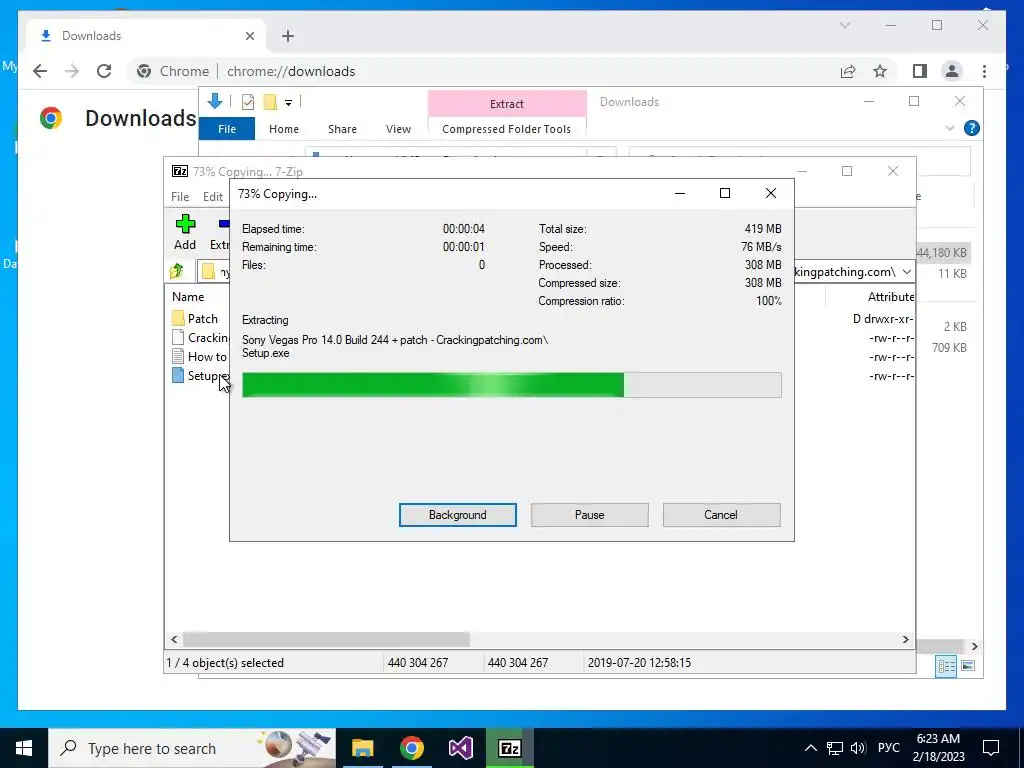Viewport: 1024px width, 768px height.
Task: Show hidden tray icons chevron
Action: [810, 748]
